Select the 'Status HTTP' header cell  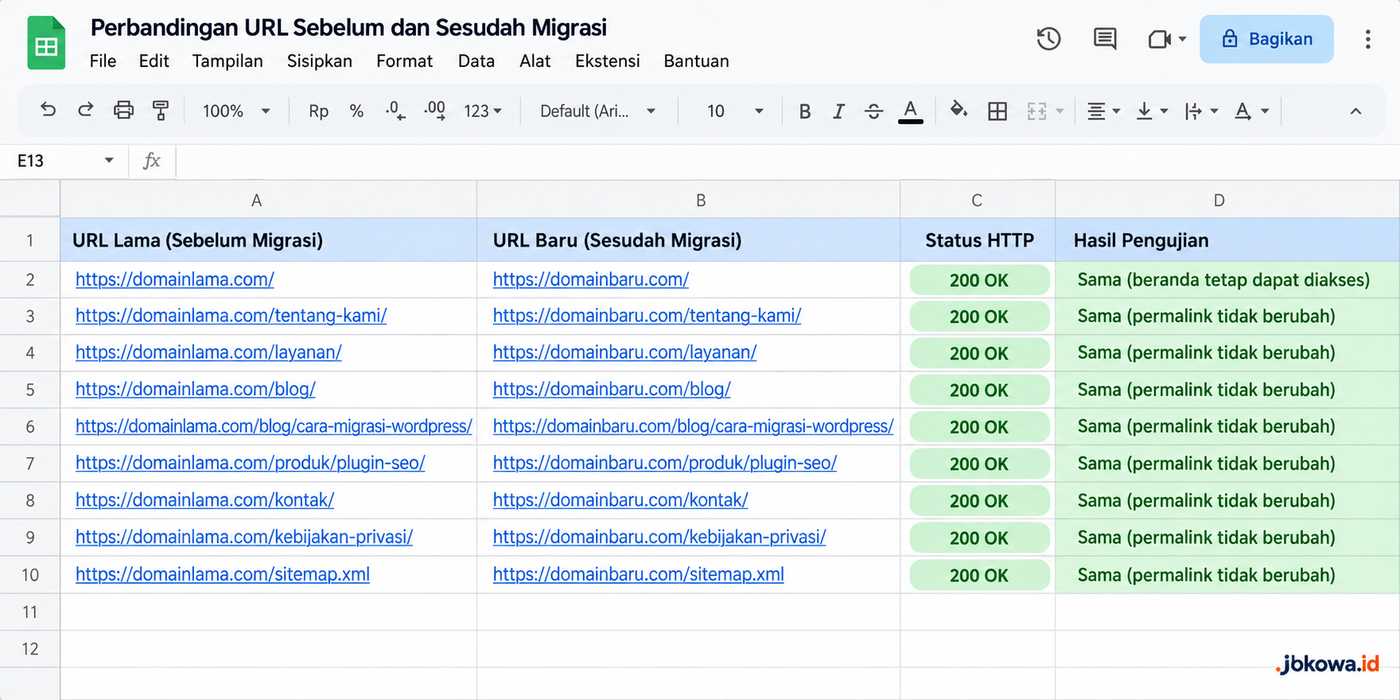coord(977,240)
